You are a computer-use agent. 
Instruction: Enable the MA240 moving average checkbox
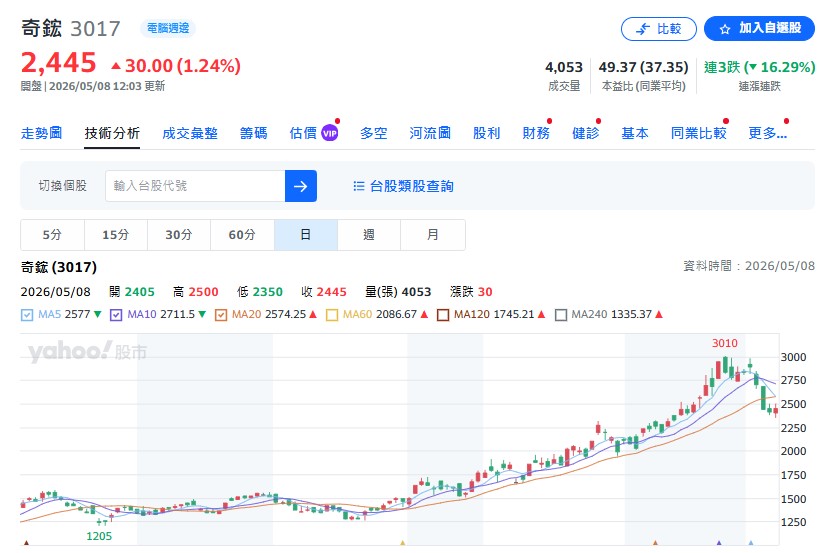coord(561,315)
